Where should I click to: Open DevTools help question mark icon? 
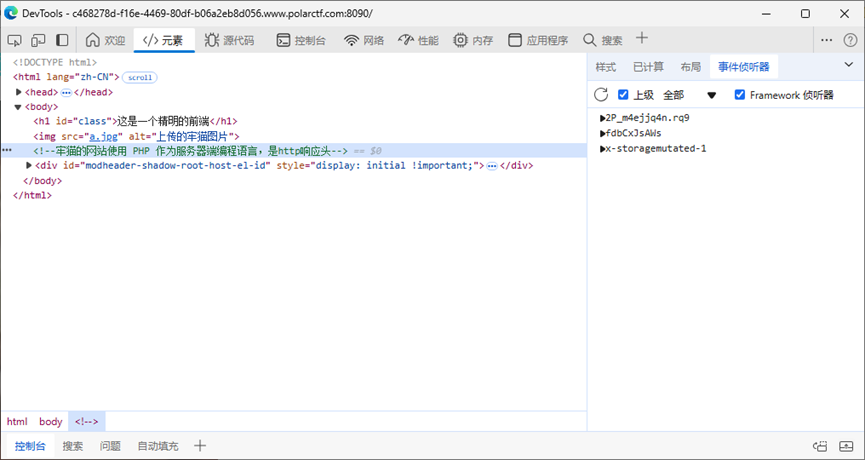pos(850,40)
